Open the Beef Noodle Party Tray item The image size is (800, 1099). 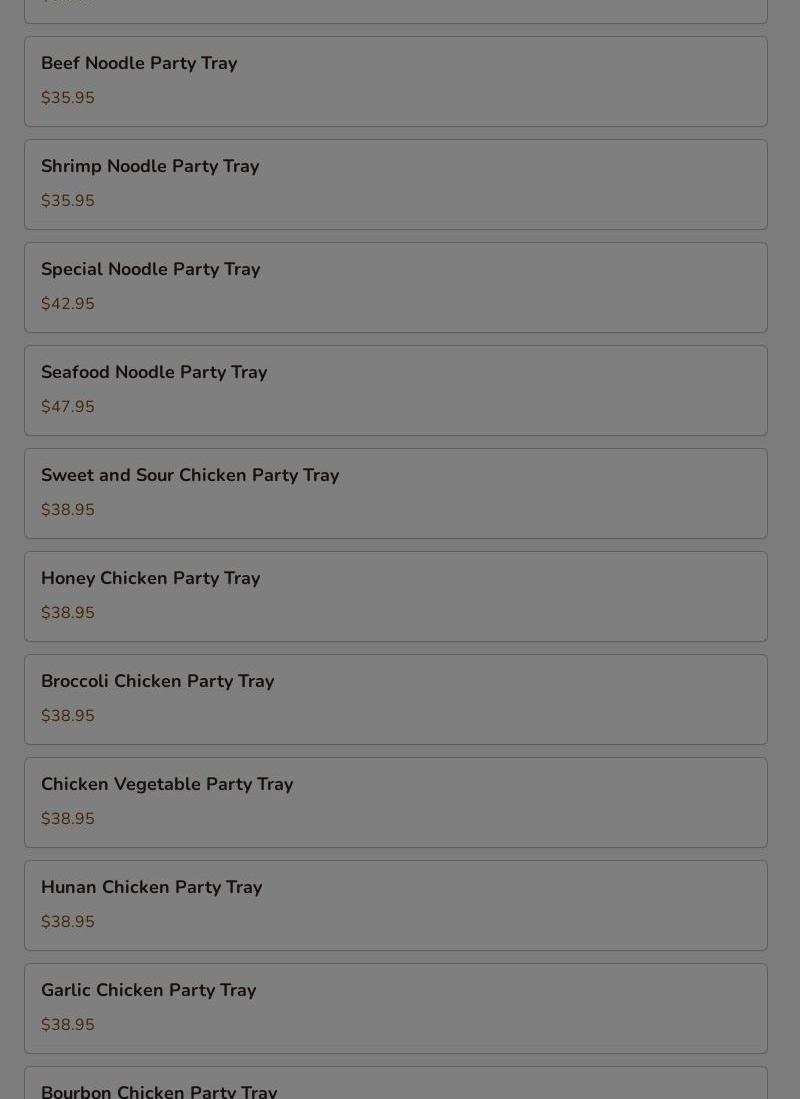pyautogui.click(x=396, y=81)
